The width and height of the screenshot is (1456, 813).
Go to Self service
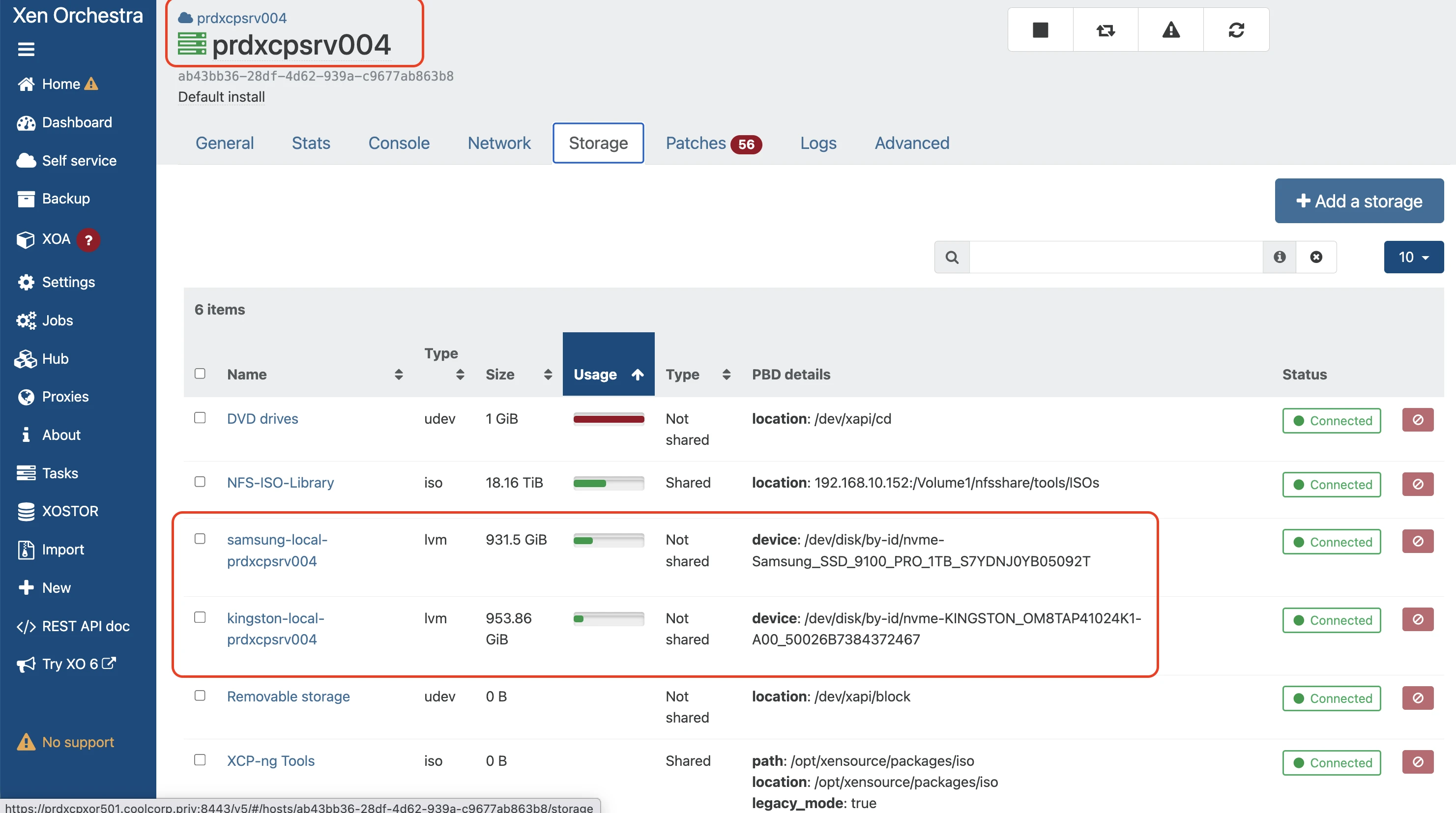pos(67,161)
